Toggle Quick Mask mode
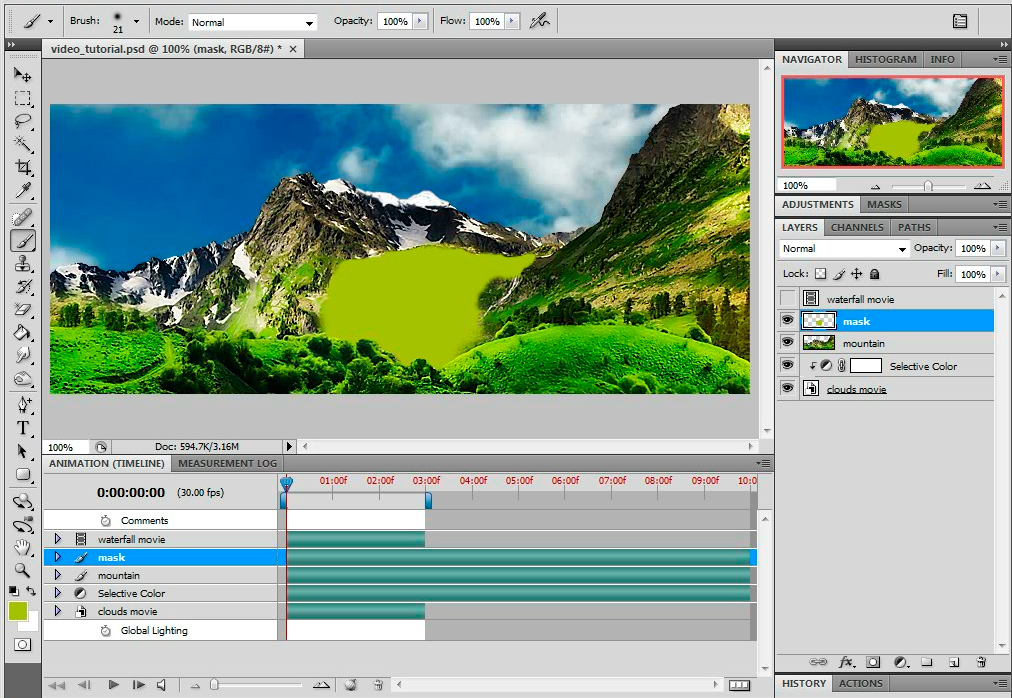Viewport: 1012px width, 698px height. click(23, 644)
